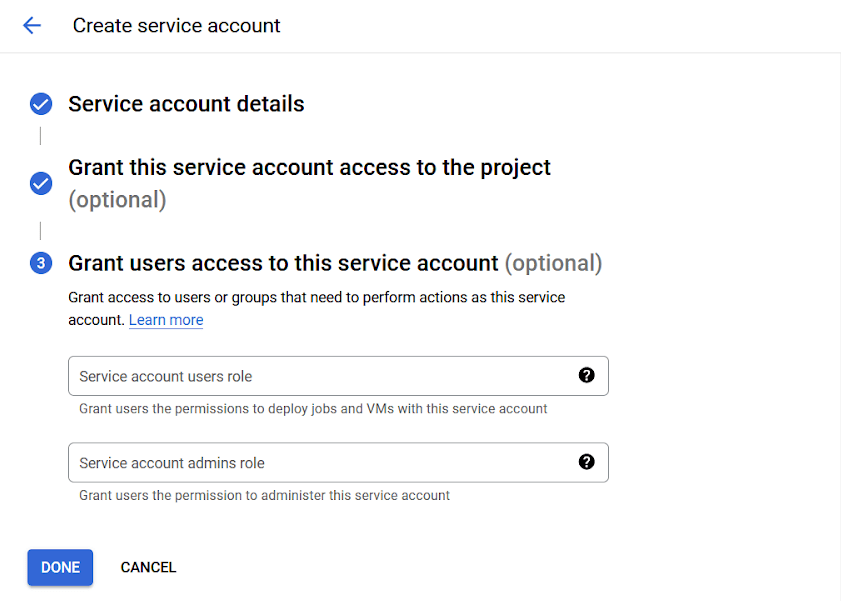The width and height of the screenshot is (841, 601).
Task: Focus the Service account users role field
Action: coord(320,376)
